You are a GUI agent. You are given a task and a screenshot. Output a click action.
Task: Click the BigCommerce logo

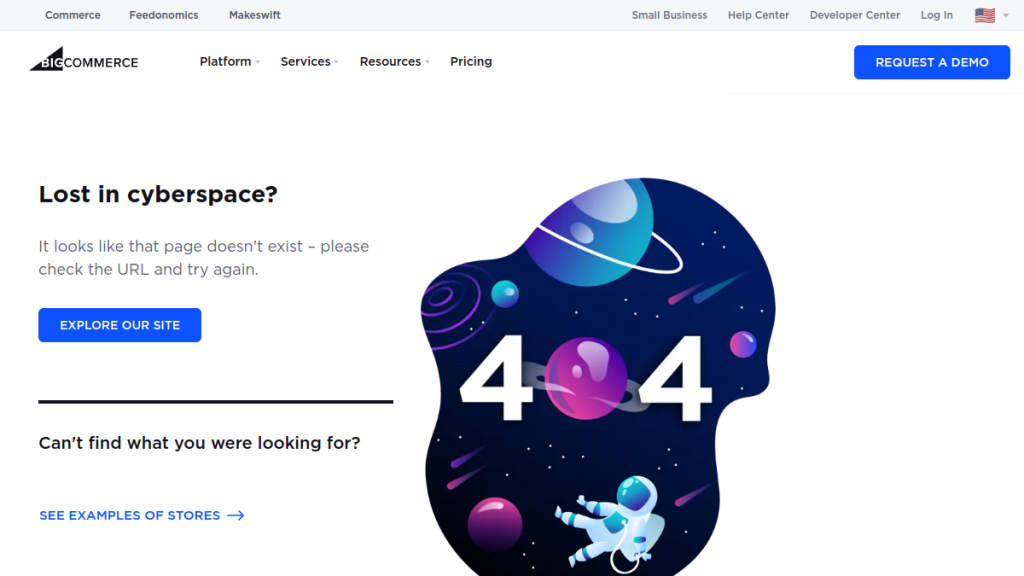click(x=84, y=61)
